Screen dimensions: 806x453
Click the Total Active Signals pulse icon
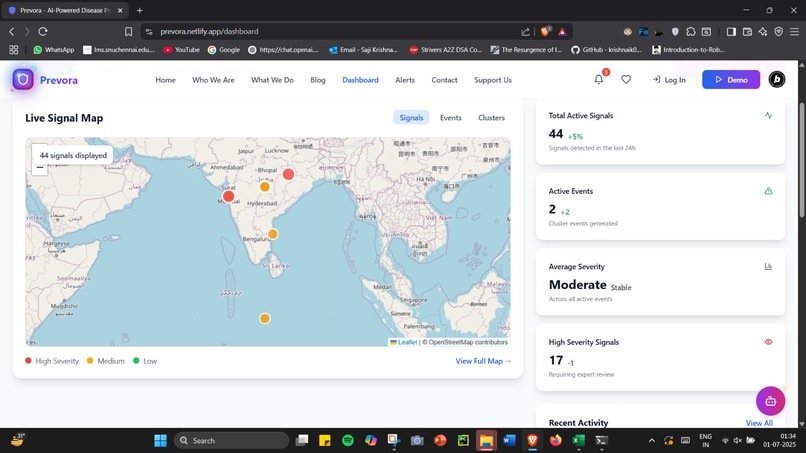[x=768, y=115]
